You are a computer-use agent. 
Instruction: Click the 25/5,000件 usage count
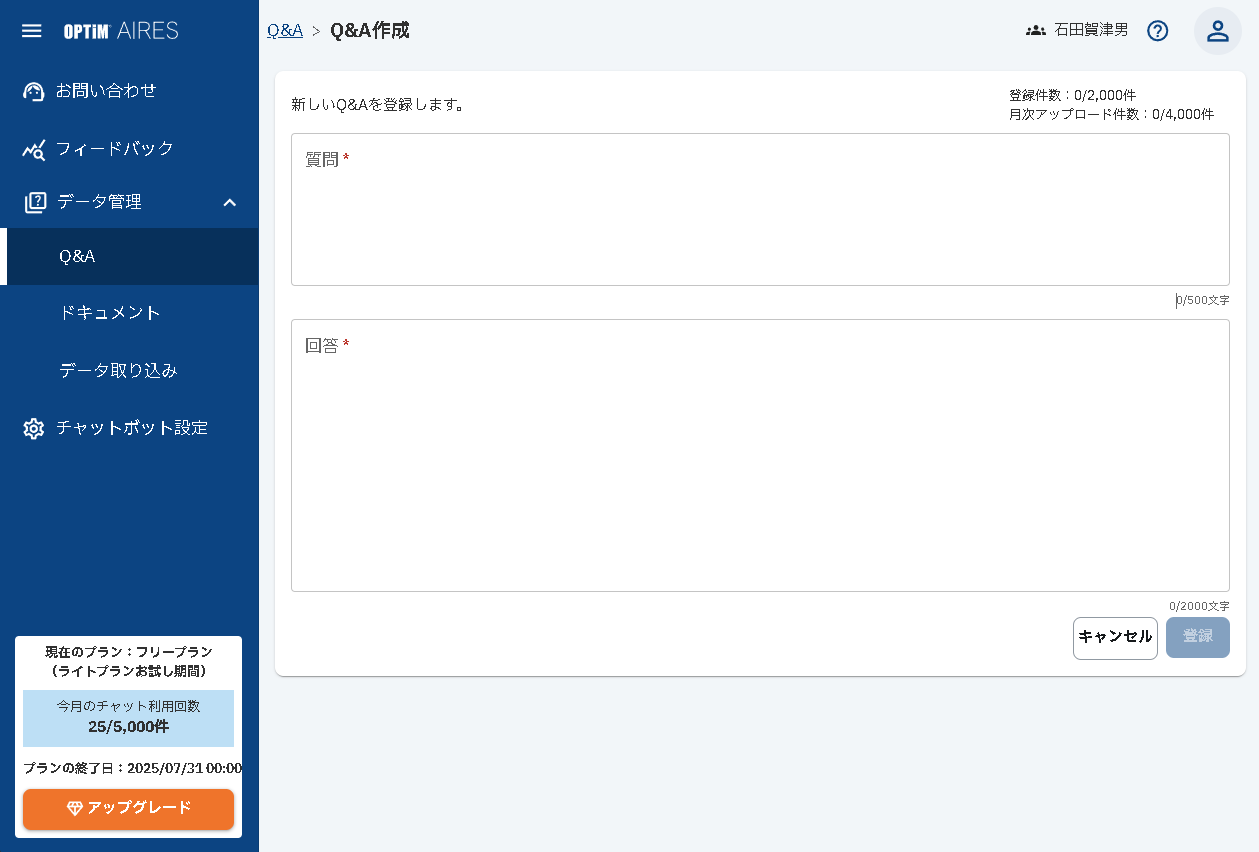[x=128, y=727]
